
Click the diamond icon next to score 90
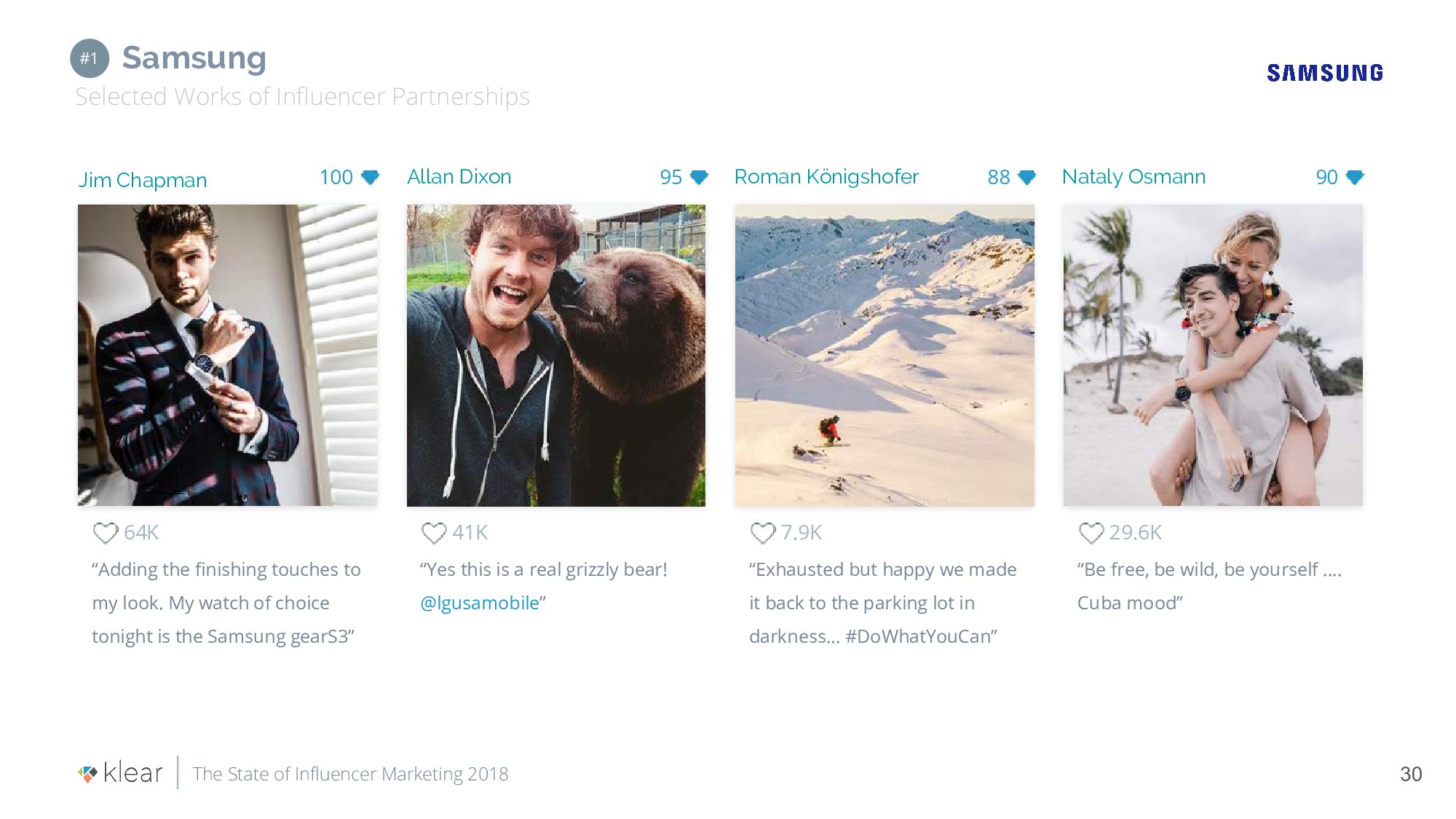pyautogui.click(x=1355, y=177)
